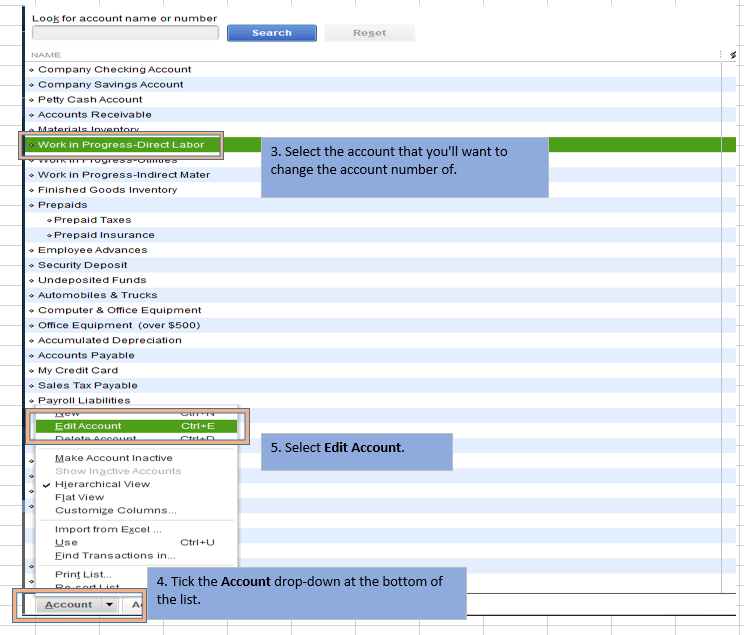This screenshot has width=744, height=635.
Task: Click the diamond marker beside Accounts Payable
Action: click(x=31, y=356)
